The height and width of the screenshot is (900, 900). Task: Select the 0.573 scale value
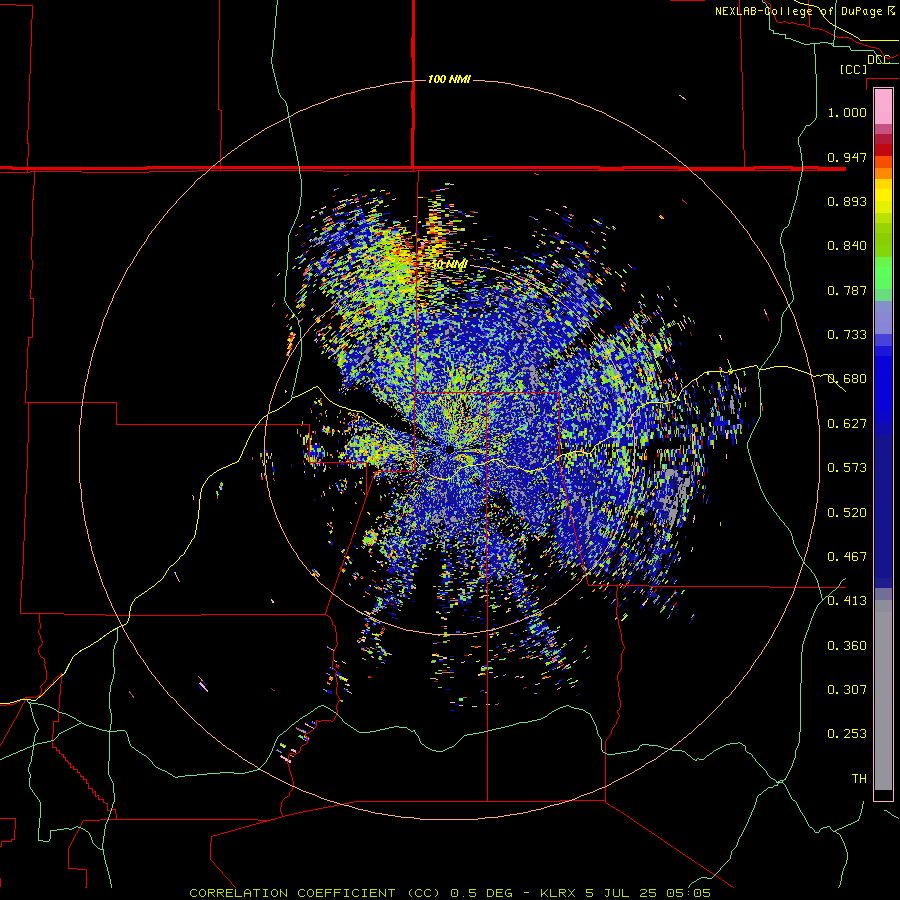pyautogui.click(x=847, y=468)
